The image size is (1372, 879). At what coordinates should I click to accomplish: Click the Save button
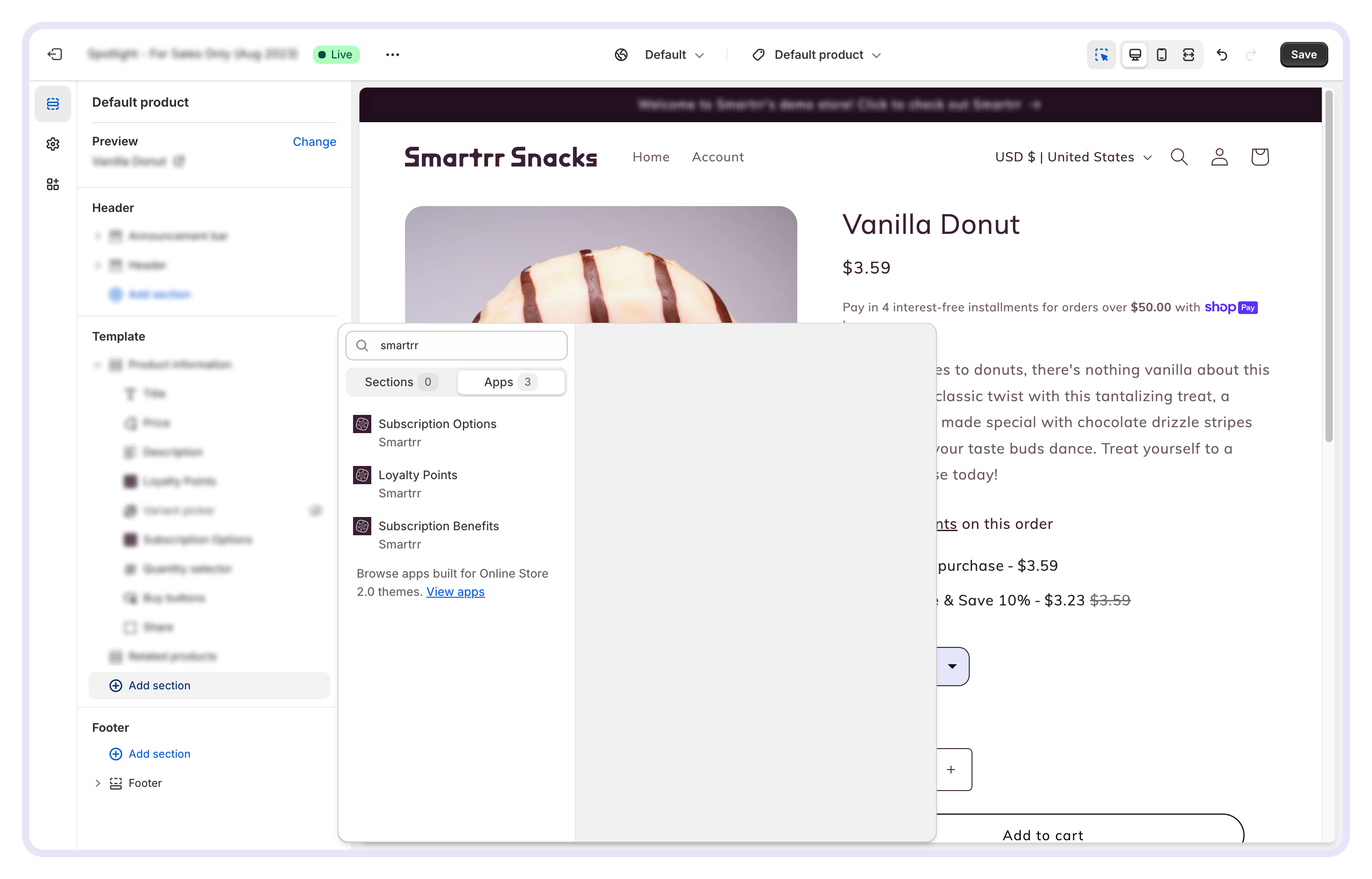pyautogui.click(x=1304, y=55)
